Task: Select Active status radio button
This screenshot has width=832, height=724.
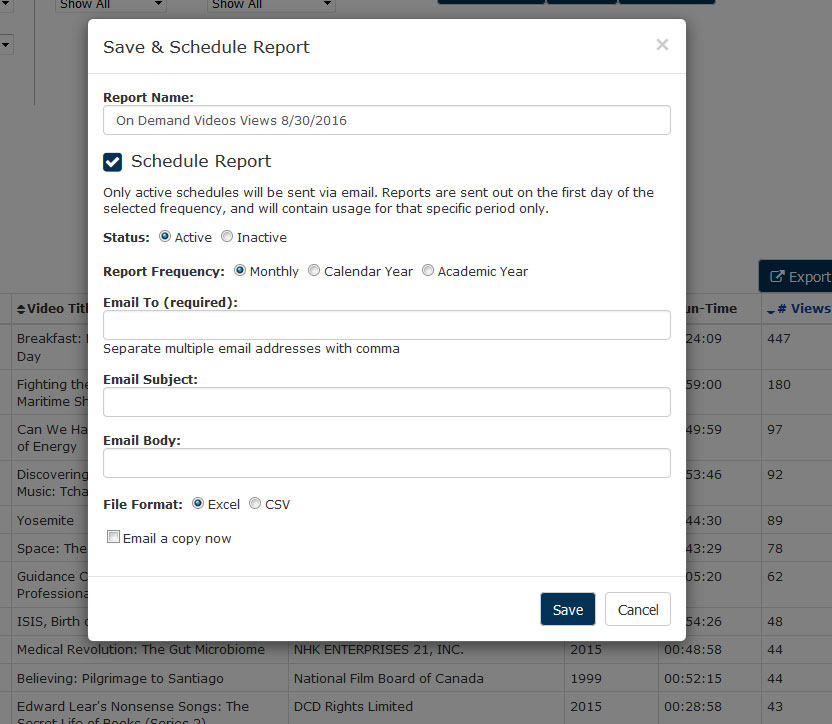Action: point(165,236)
